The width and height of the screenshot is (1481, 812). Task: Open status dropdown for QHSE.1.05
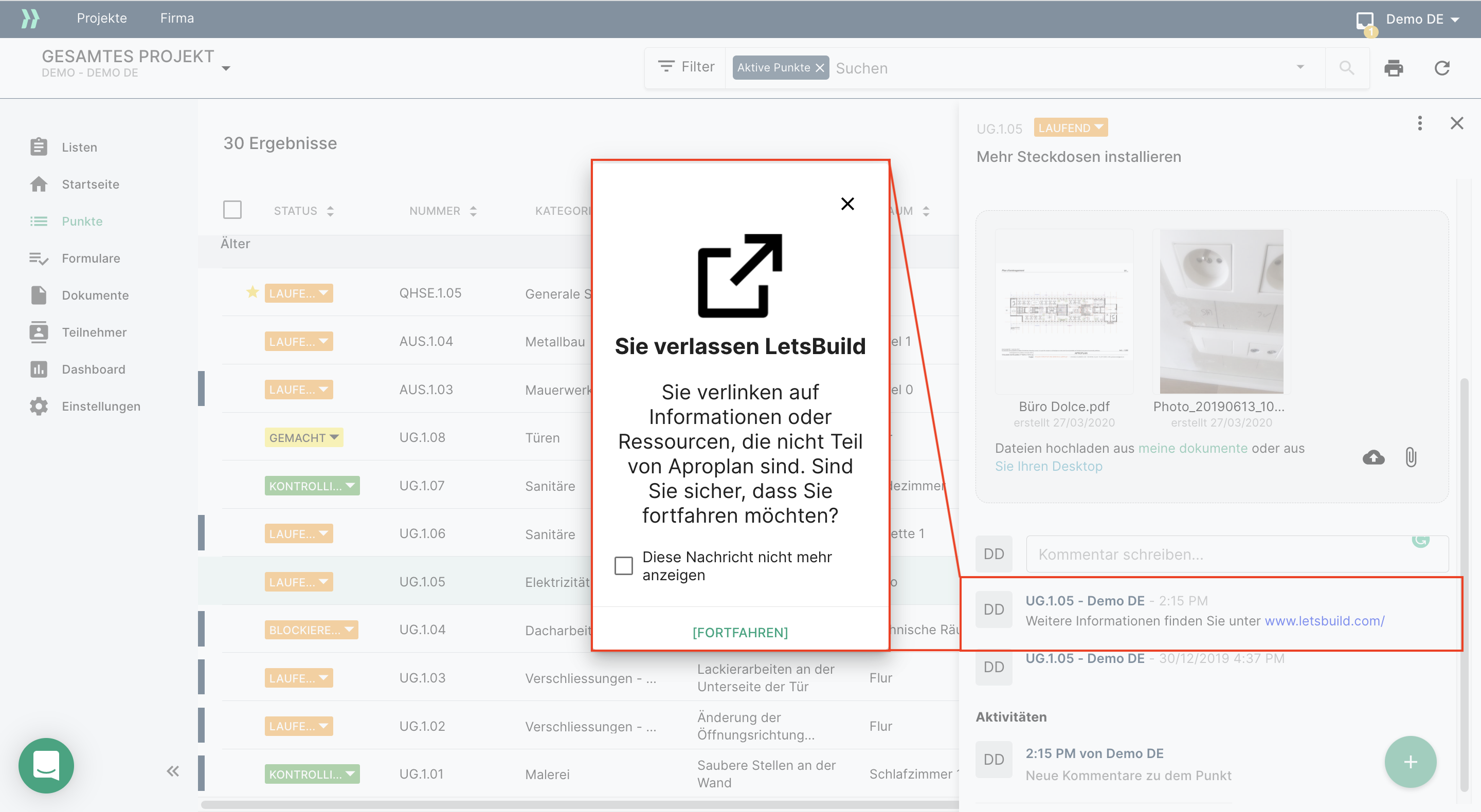click(x=298, y=293)
